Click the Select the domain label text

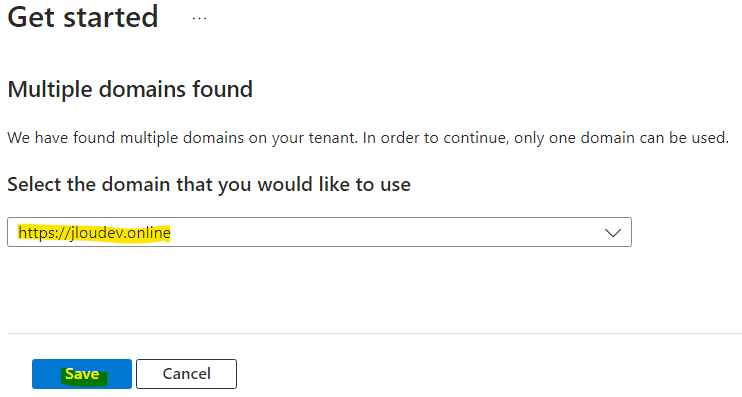[x=209, y=184]
